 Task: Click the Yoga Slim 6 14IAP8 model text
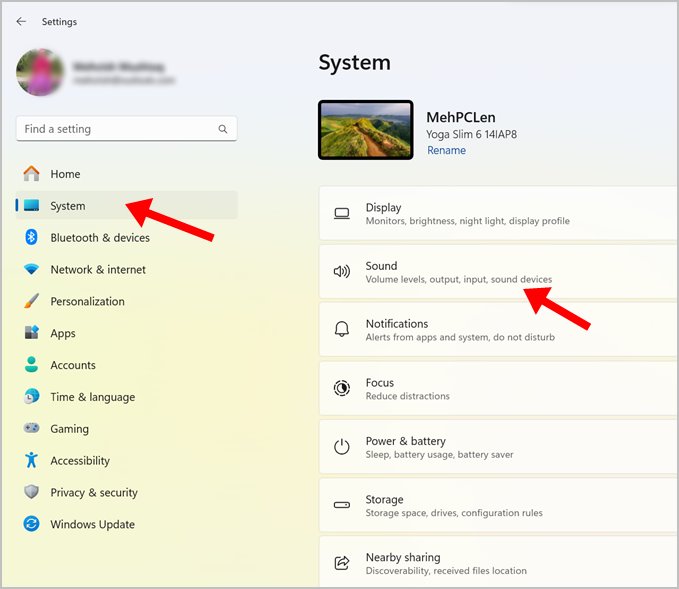pyautogui.click(x=471, y=134)
